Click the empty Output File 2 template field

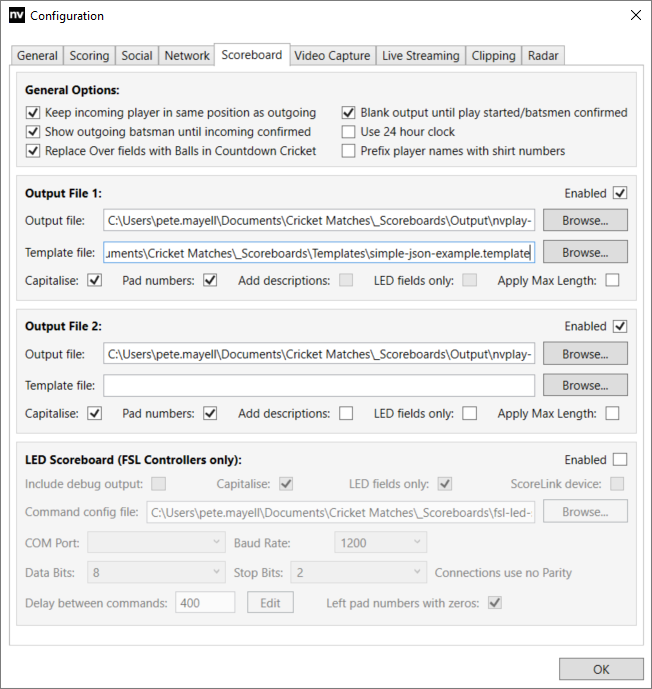tap(319, 385)
